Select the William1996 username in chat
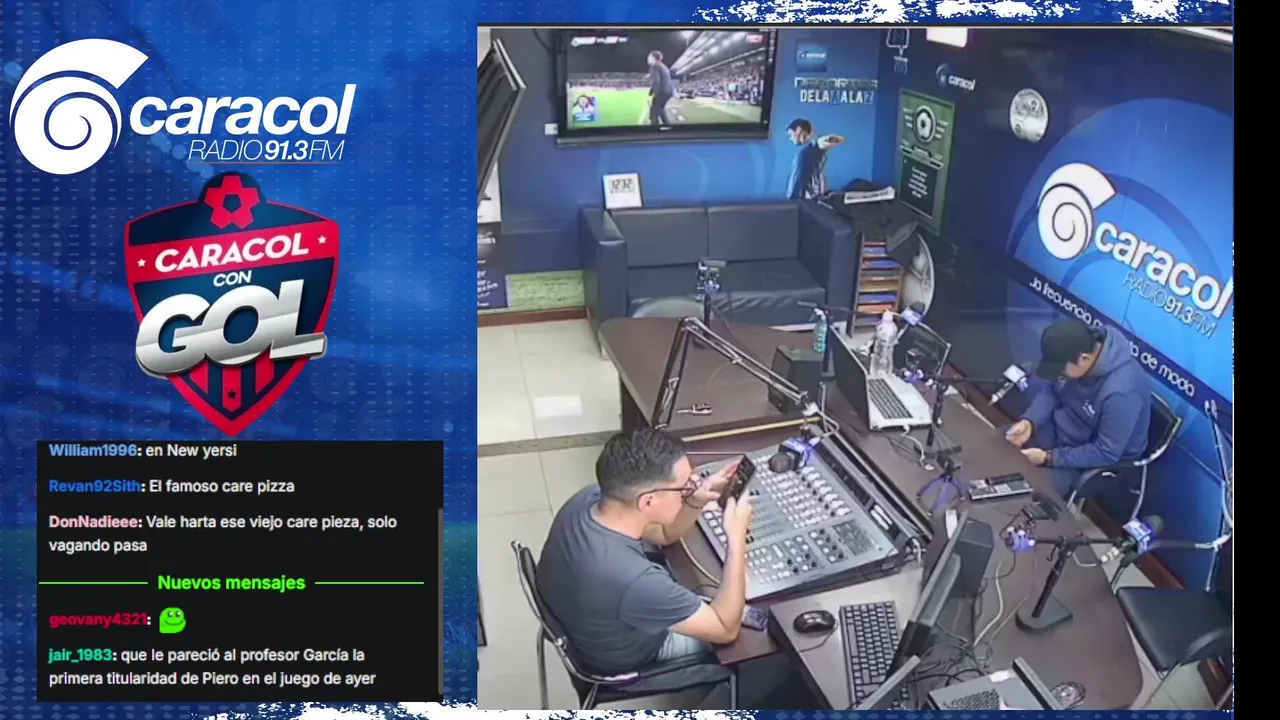This screenshot has height=720, width=1280. (93, 451)
